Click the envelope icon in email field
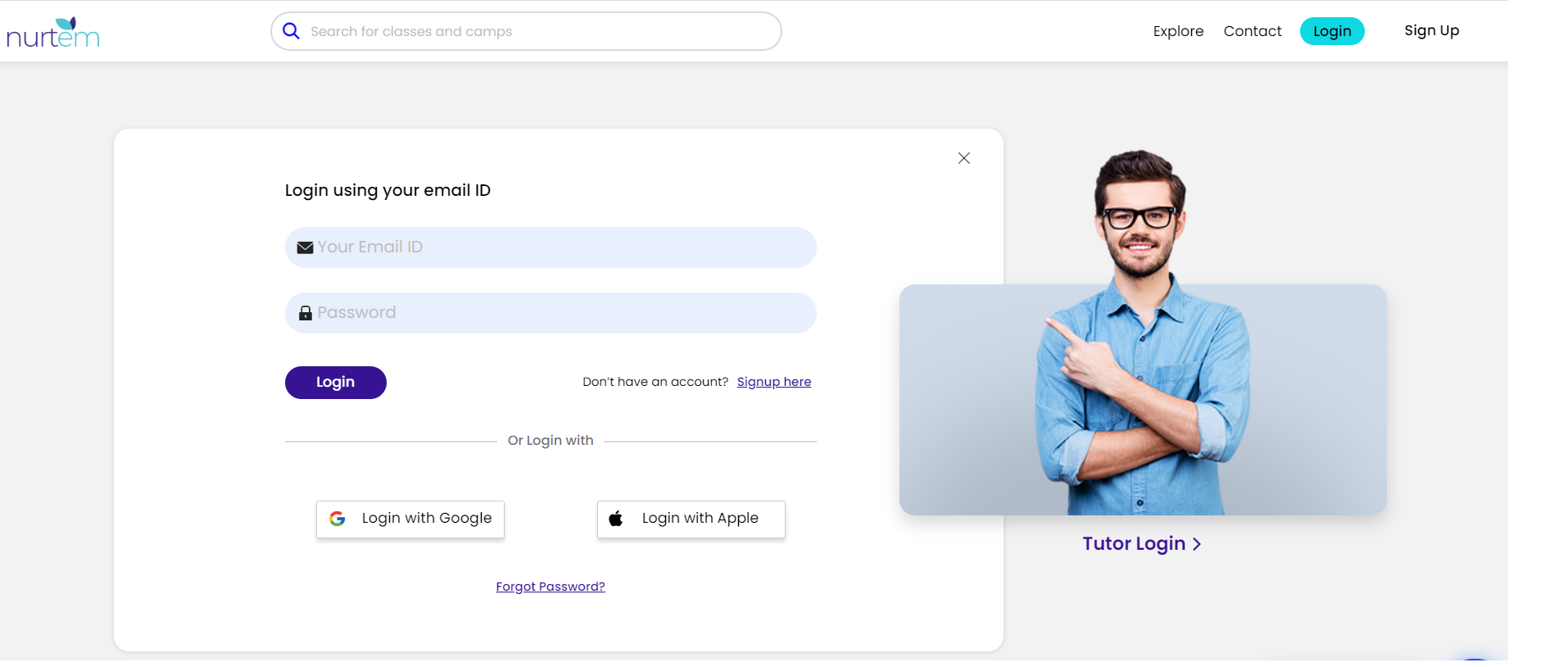The height and width of the screenshot is (667, 1568). click(x=304, y=247)
